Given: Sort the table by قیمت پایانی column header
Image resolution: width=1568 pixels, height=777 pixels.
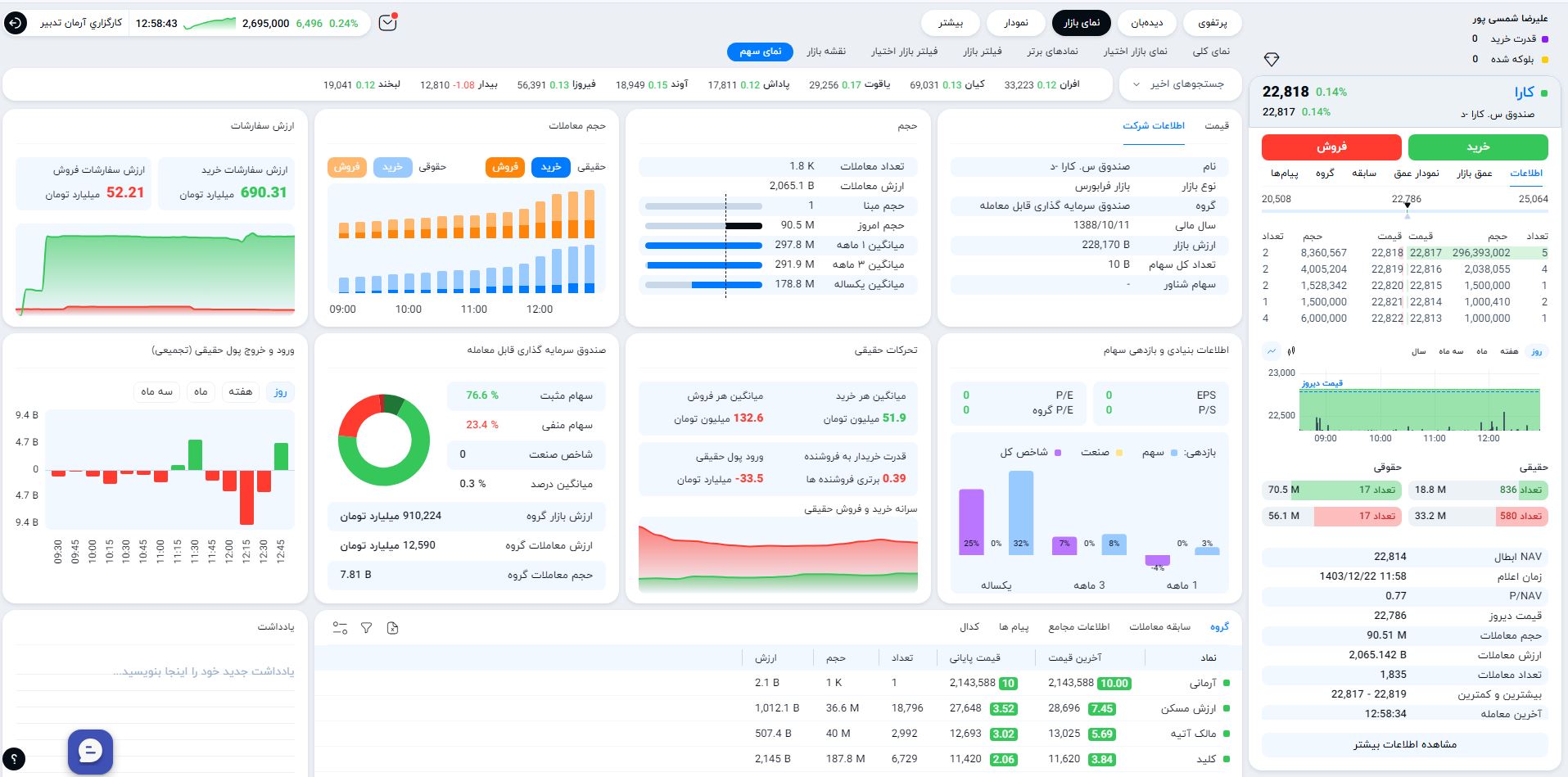Looking at the screenshot, I should [975, 657].
